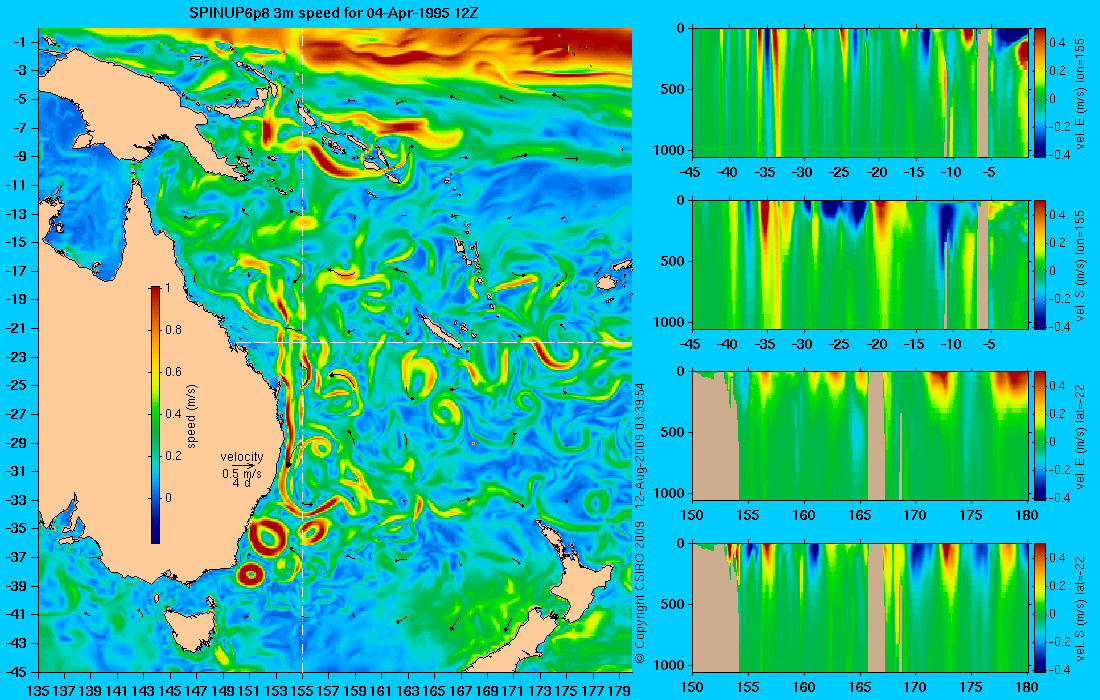
Task: Click the colorbar of the eastward velocity lon=155 section
Action: (1039, 93)
